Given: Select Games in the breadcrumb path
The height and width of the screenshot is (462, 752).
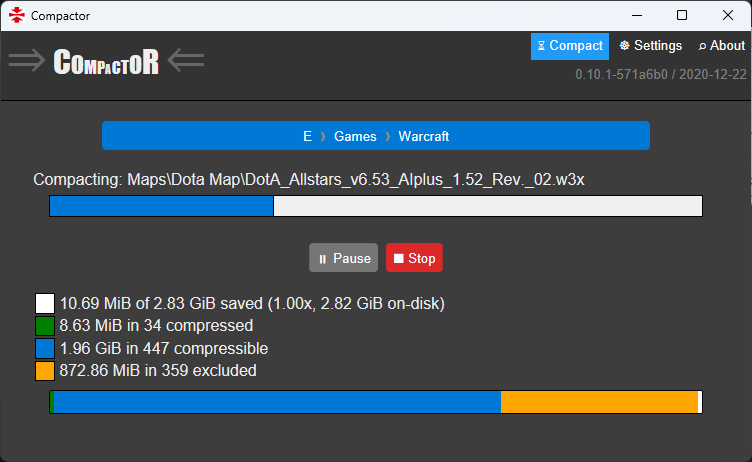Looking at the screenshot, I should pyautogui.click(x=355, y=136).
